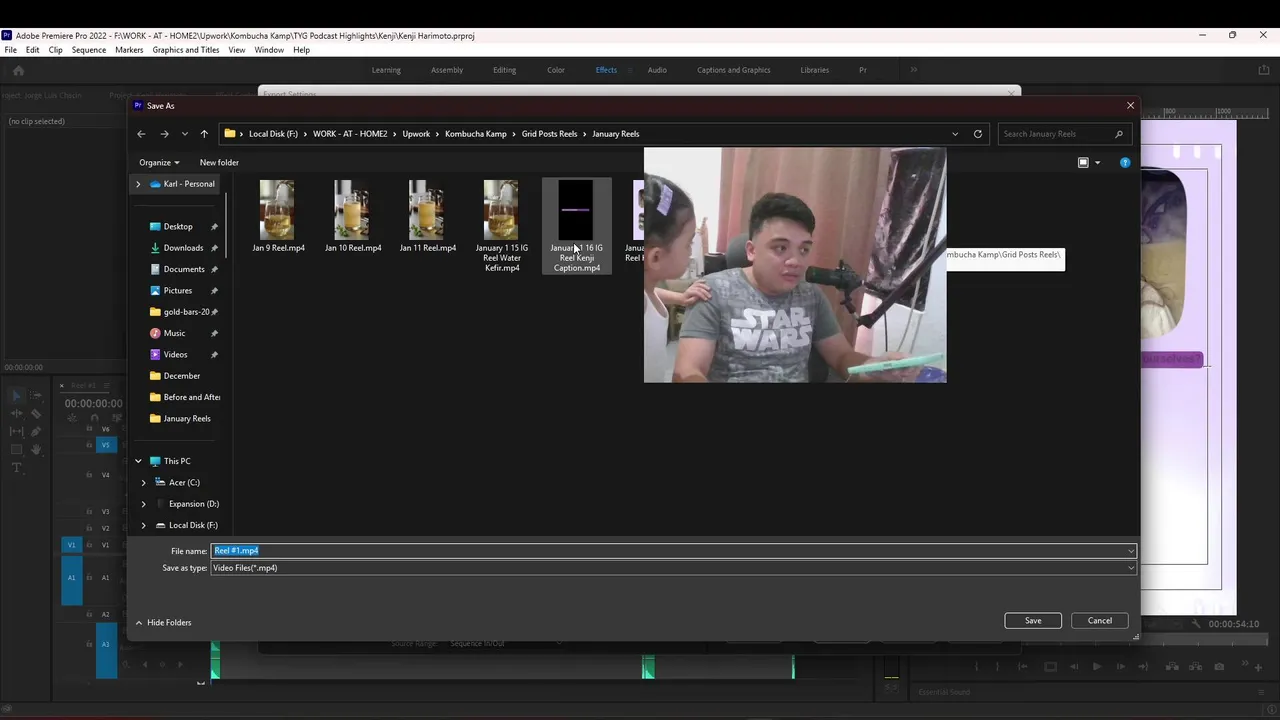Pick the Hand tool

[x=36, y=449]
